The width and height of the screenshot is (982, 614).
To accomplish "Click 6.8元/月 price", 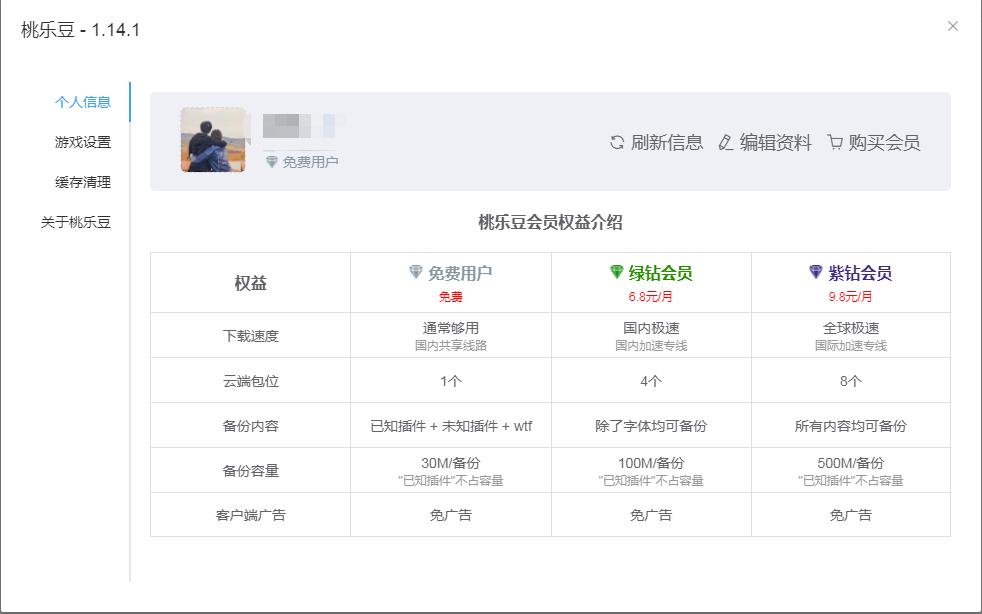I will pyautogui.click(x=651, y=297).
